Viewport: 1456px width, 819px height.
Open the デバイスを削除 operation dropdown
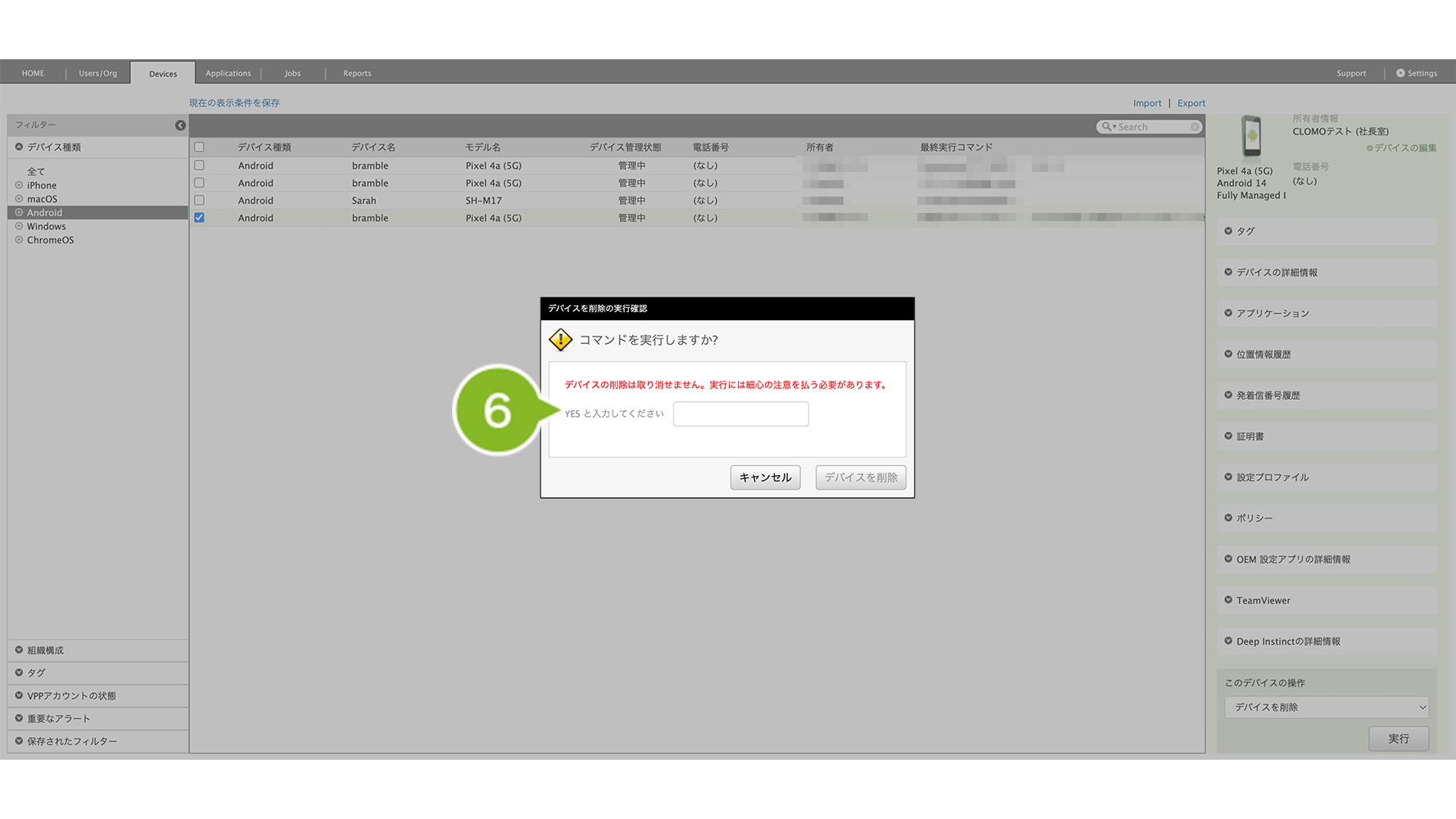tap(1326, 708)
